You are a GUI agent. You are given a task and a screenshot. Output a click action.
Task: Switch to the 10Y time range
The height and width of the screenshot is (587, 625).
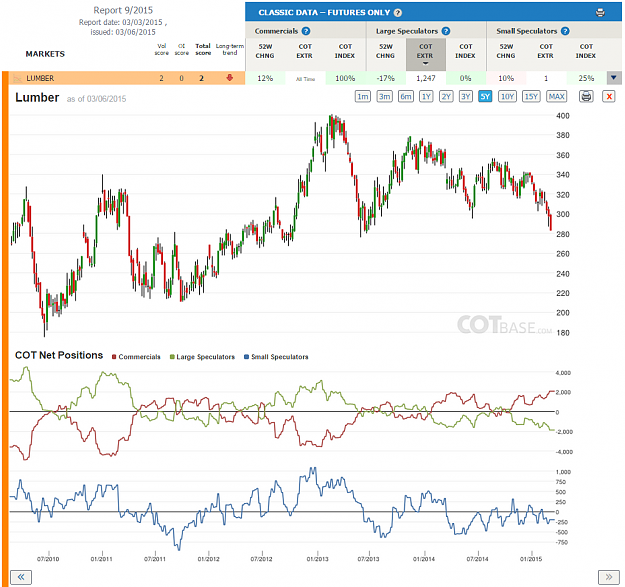[x=507, y=96]
